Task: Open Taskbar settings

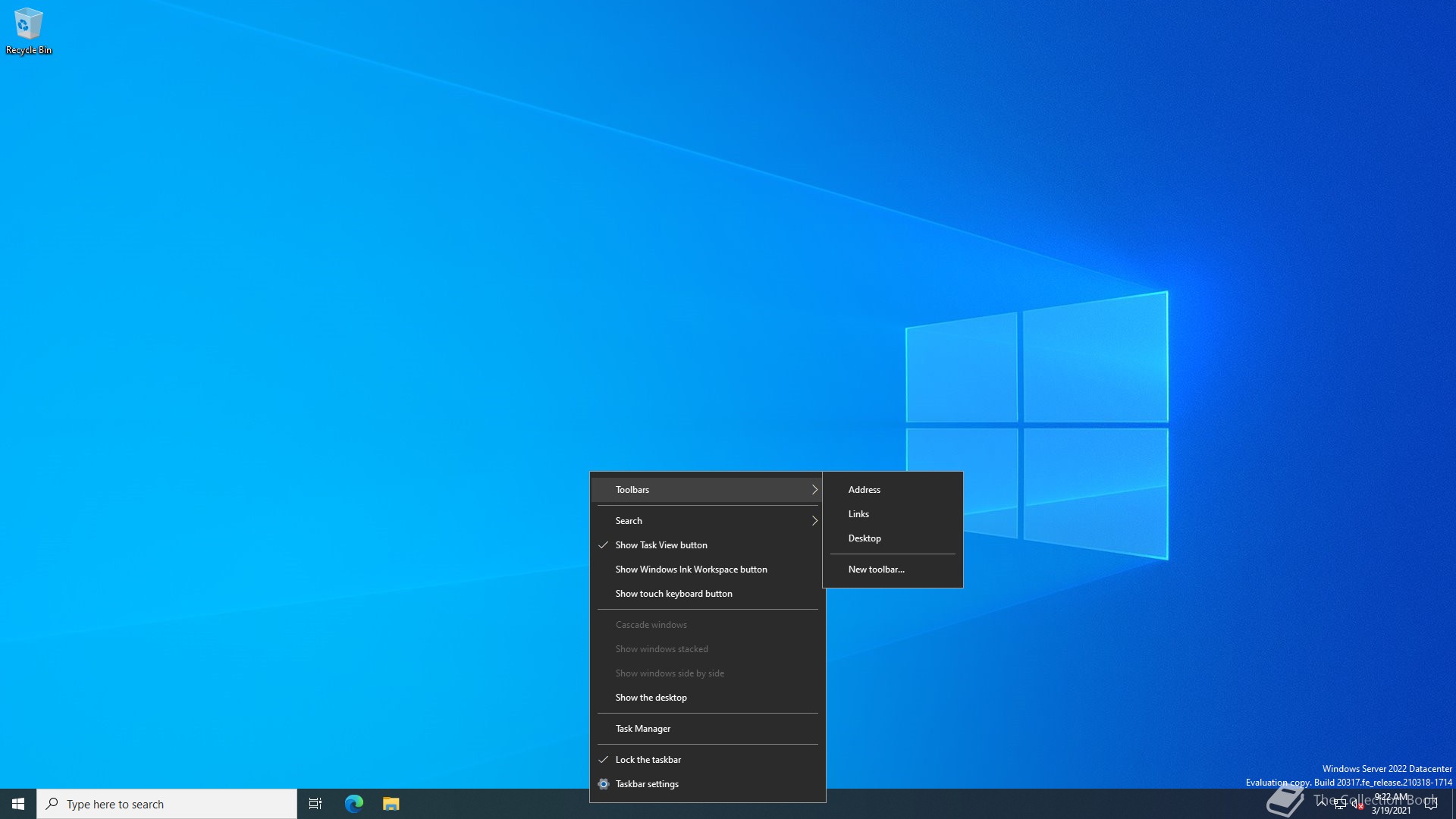Action: 646,784
